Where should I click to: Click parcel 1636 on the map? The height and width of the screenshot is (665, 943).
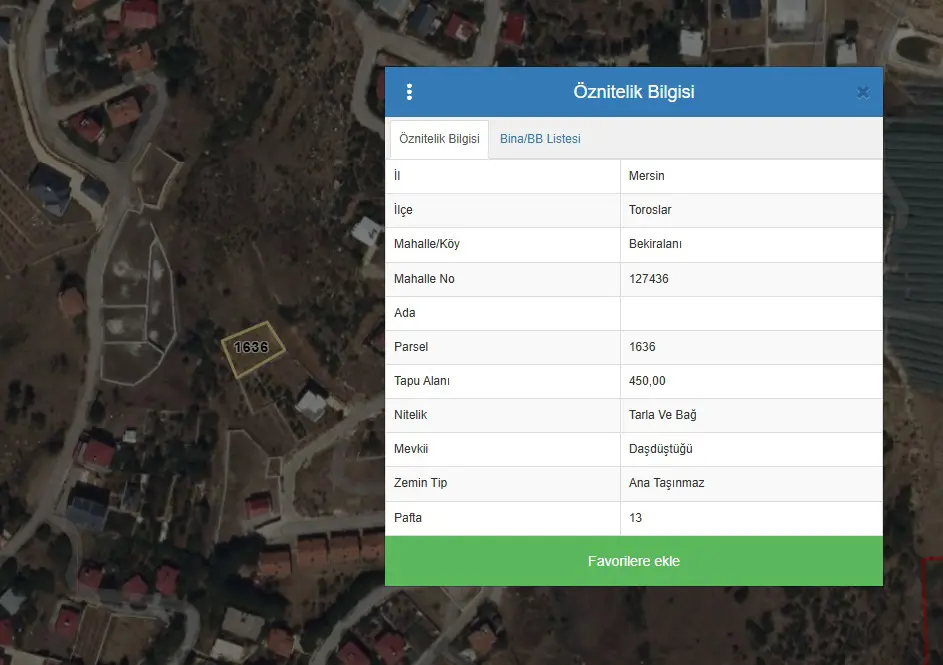click(251, 348)
